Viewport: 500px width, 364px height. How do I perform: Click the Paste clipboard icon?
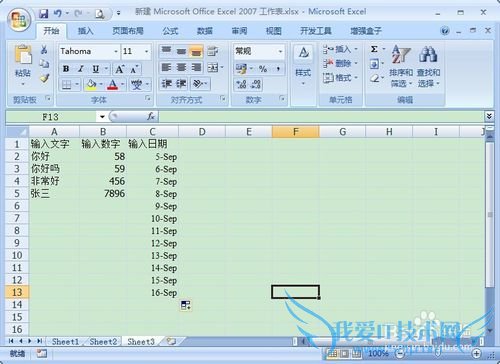pos(23,55)
